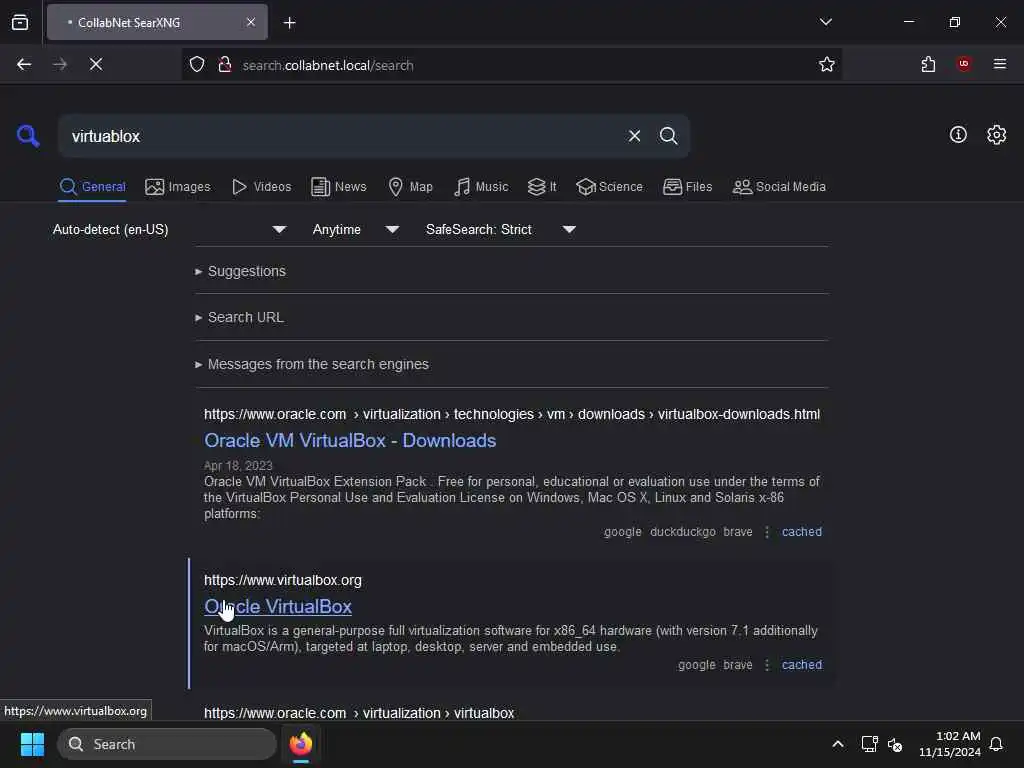Click the oracle.com virtualization › virtualbox URL
1024x768 pixels.
coord(359,713)
